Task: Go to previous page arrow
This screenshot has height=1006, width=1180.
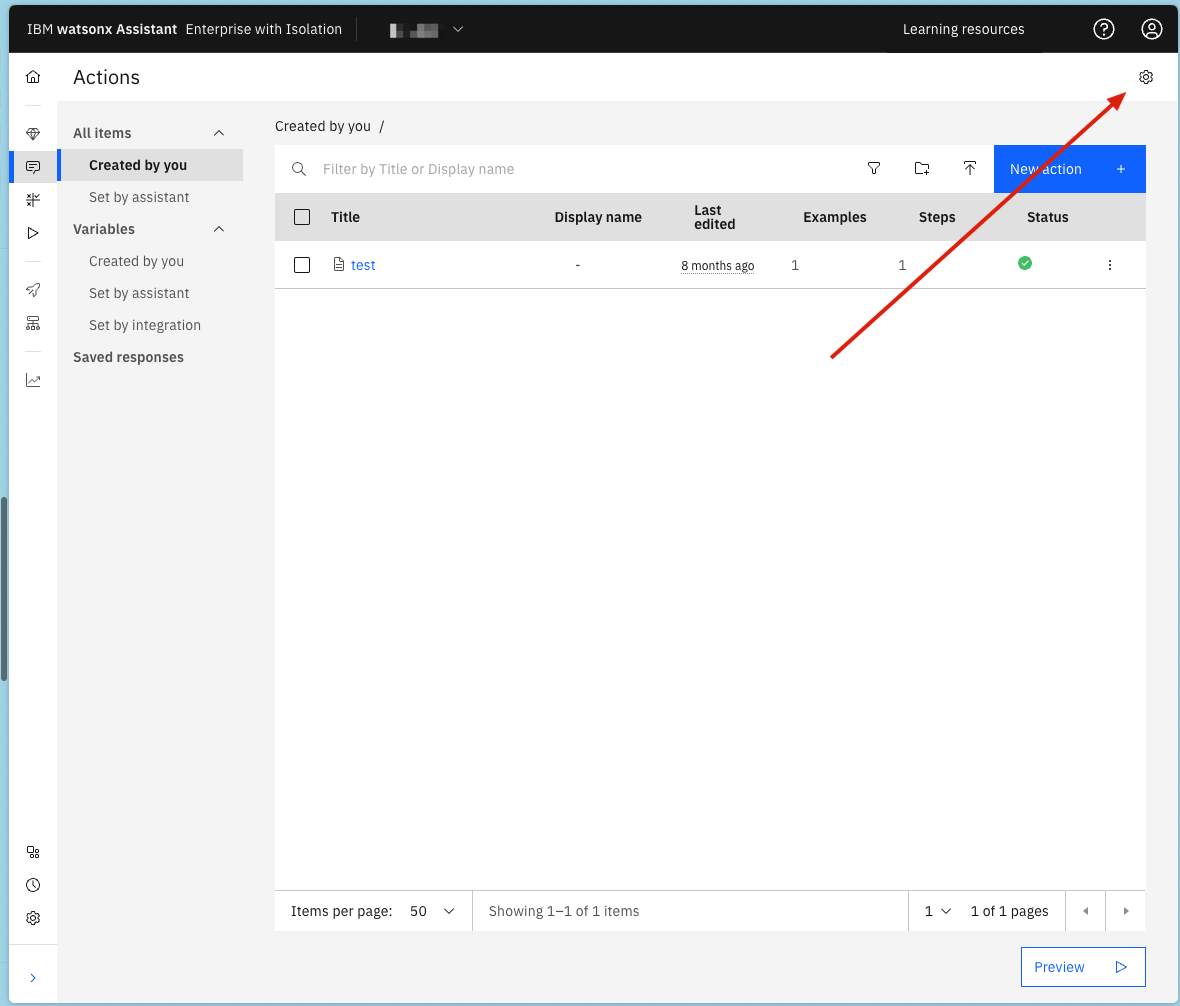Action: (1085, 911)
